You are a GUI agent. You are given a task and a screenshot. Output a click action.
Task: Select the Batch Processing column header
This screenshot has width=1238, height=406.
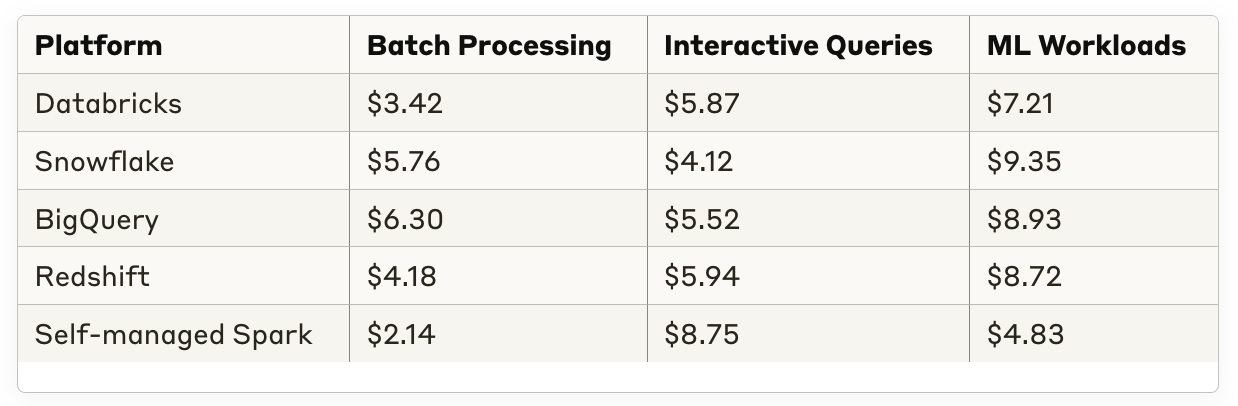pyautogui.click(x=489, y=46)
